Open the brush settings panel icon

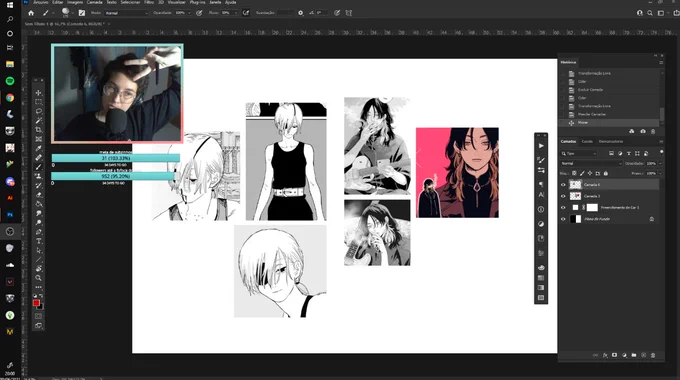tap(82, 13)
